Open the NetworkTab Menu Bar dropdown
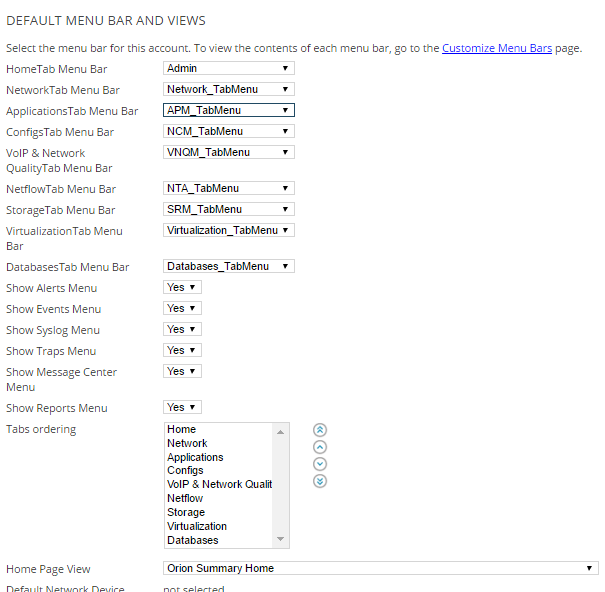This screenshot has height=592, width=605. click(x=229, y=89)
